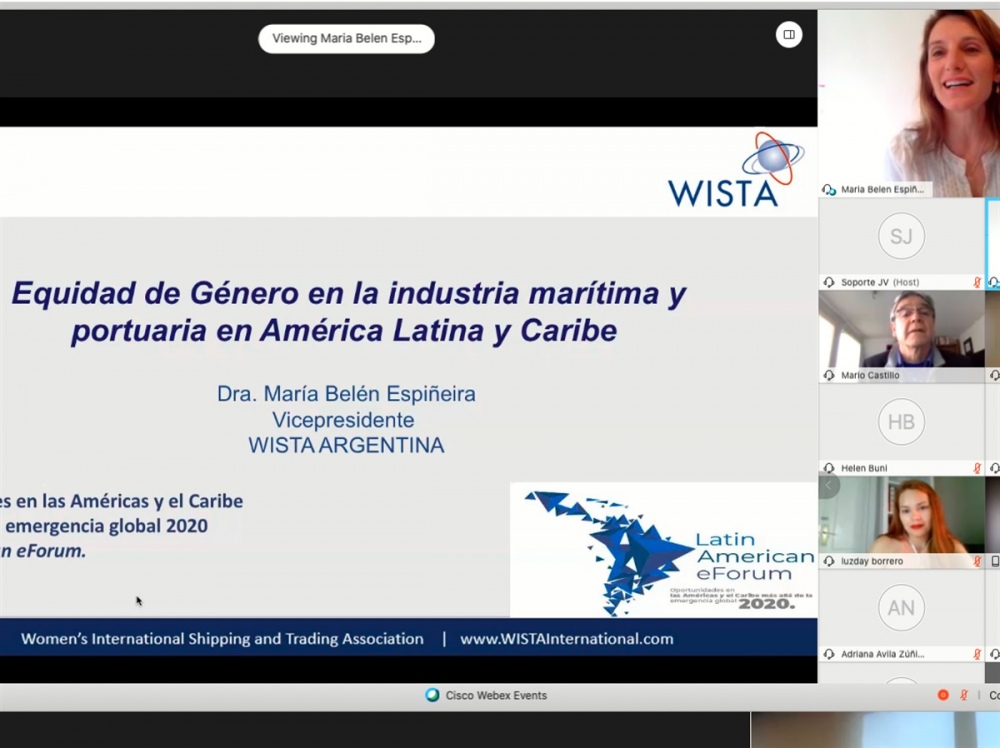Screen dimensions: 1000x748
Task: Select Maria Belen's video thumbnail
Action: pyautogui.click(x=909, y=103)
